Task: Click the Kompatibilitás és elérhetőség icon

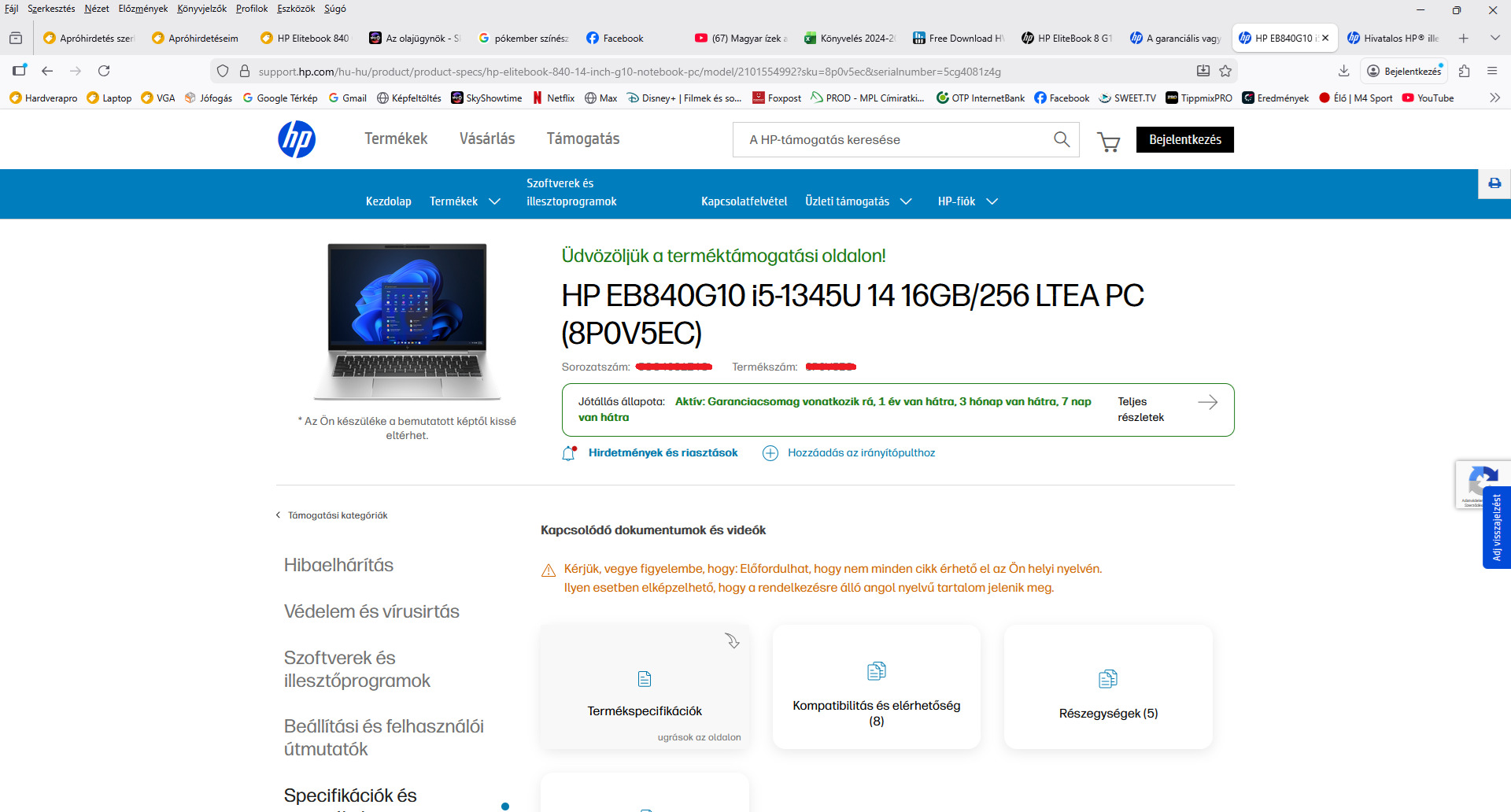Action: click(877, 671)
